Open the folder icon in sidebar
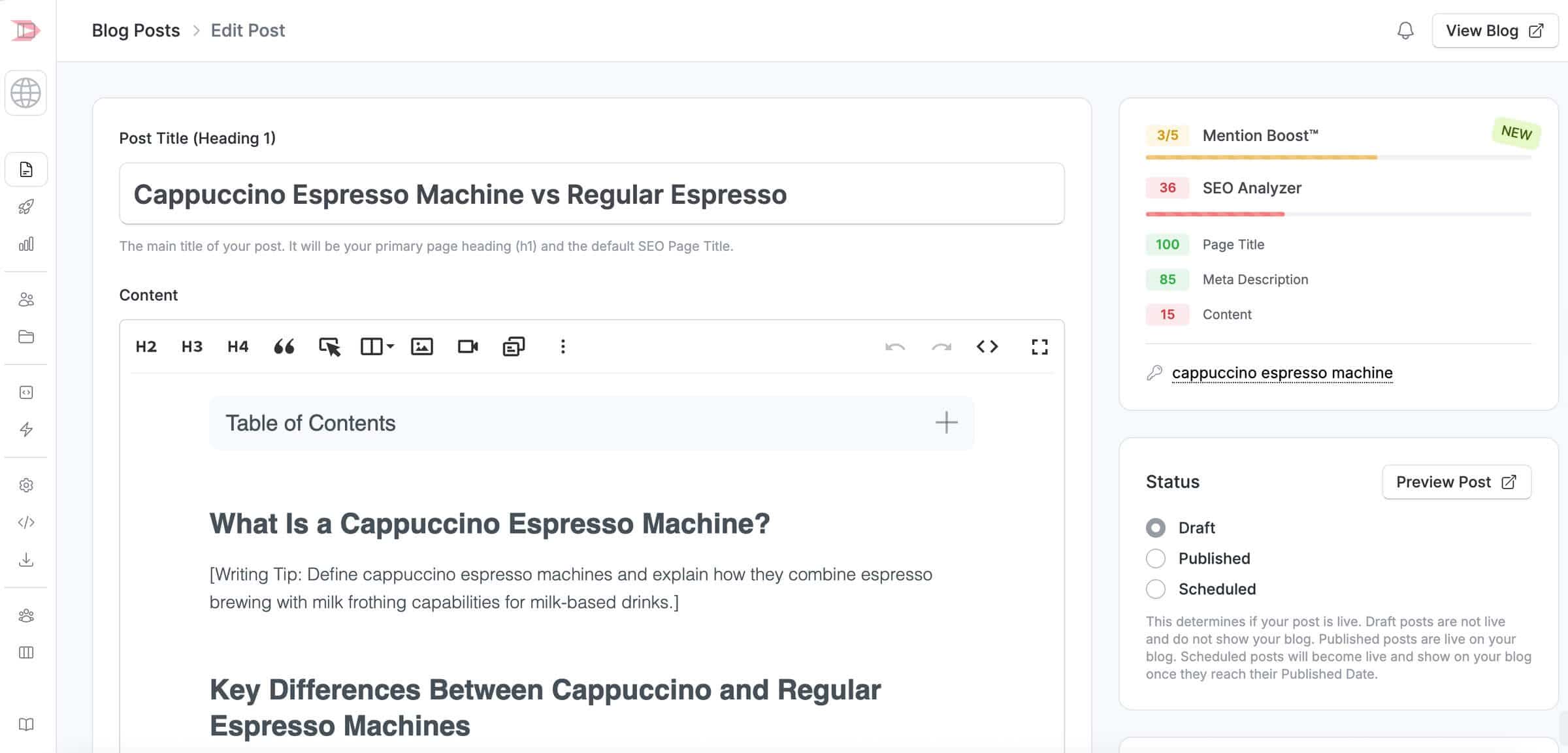 (x=26, y=337)
